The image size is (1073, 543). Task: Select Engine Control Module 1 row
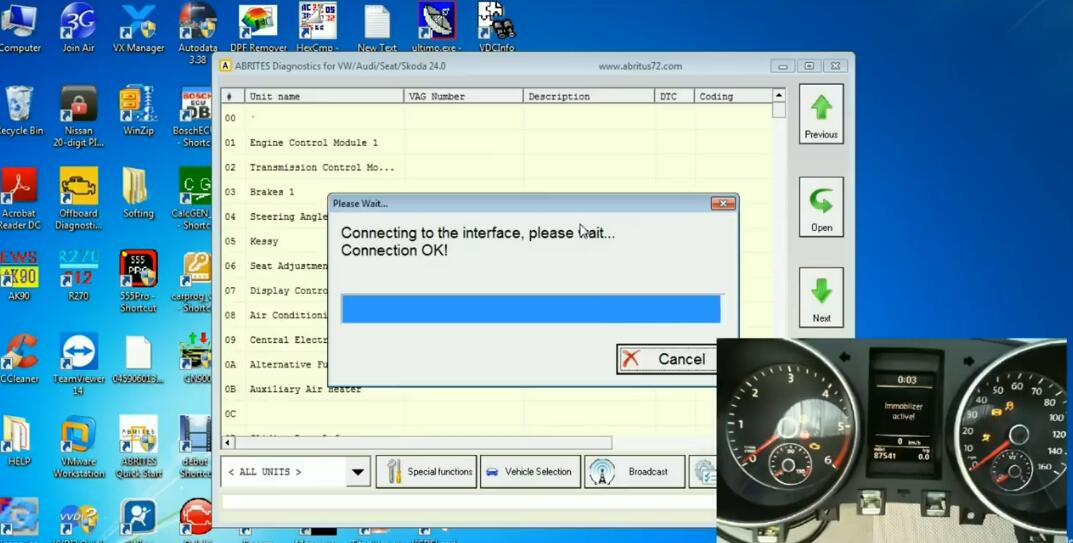click(496, 142)
